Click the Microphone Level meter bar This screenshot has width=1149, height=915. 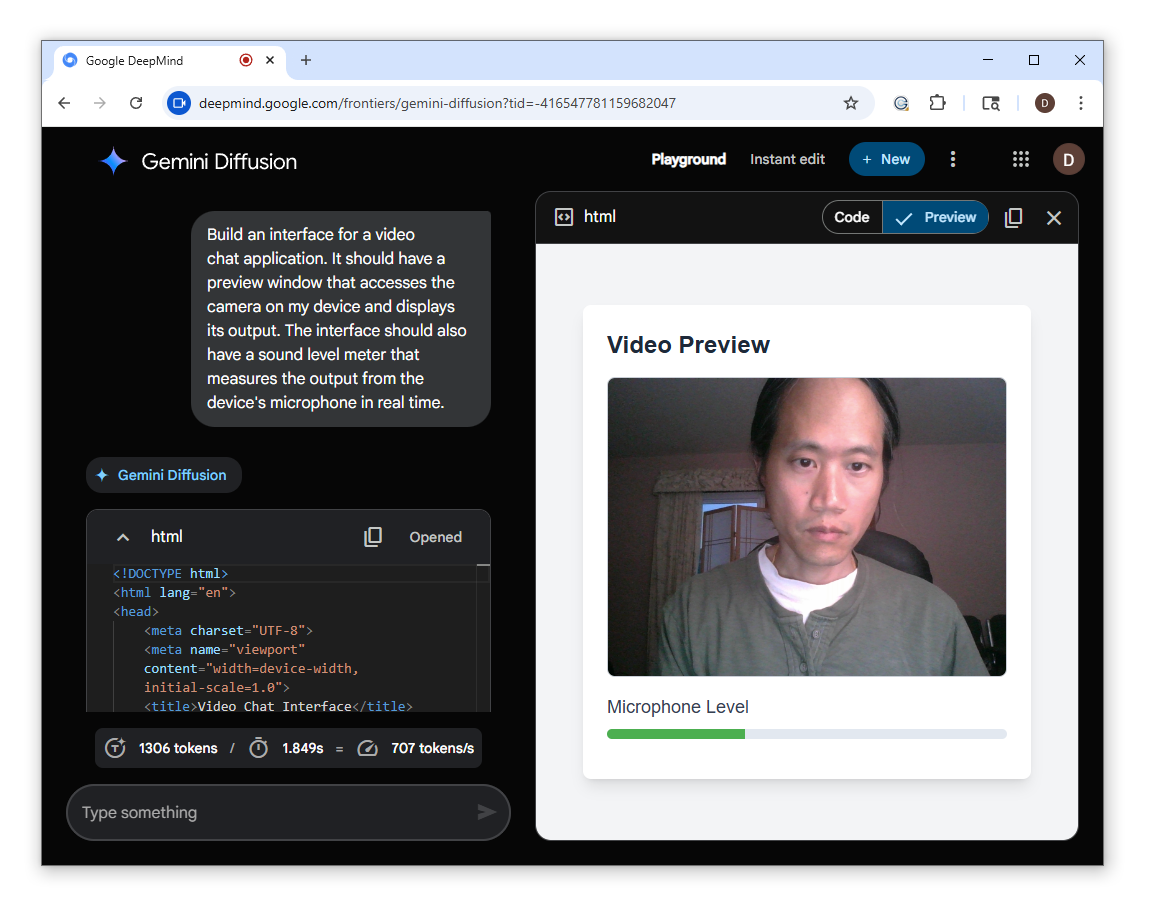(x=806, y=734)
